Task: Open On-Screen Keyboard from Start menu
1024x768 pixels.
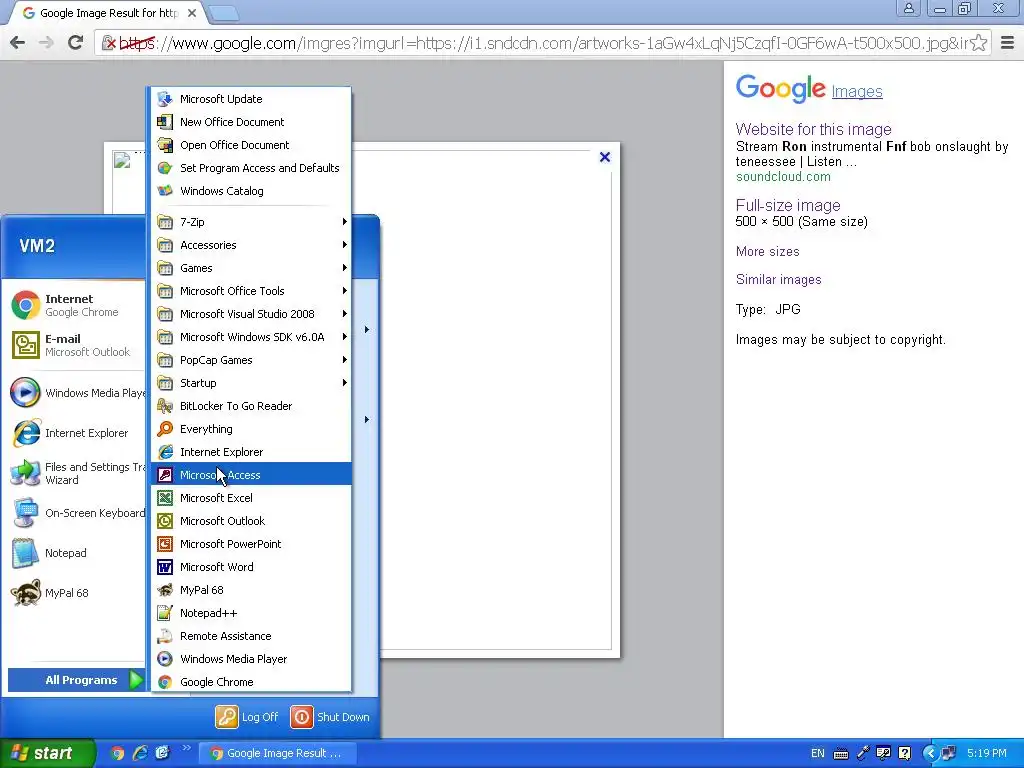Action: (x=75, y=513)
